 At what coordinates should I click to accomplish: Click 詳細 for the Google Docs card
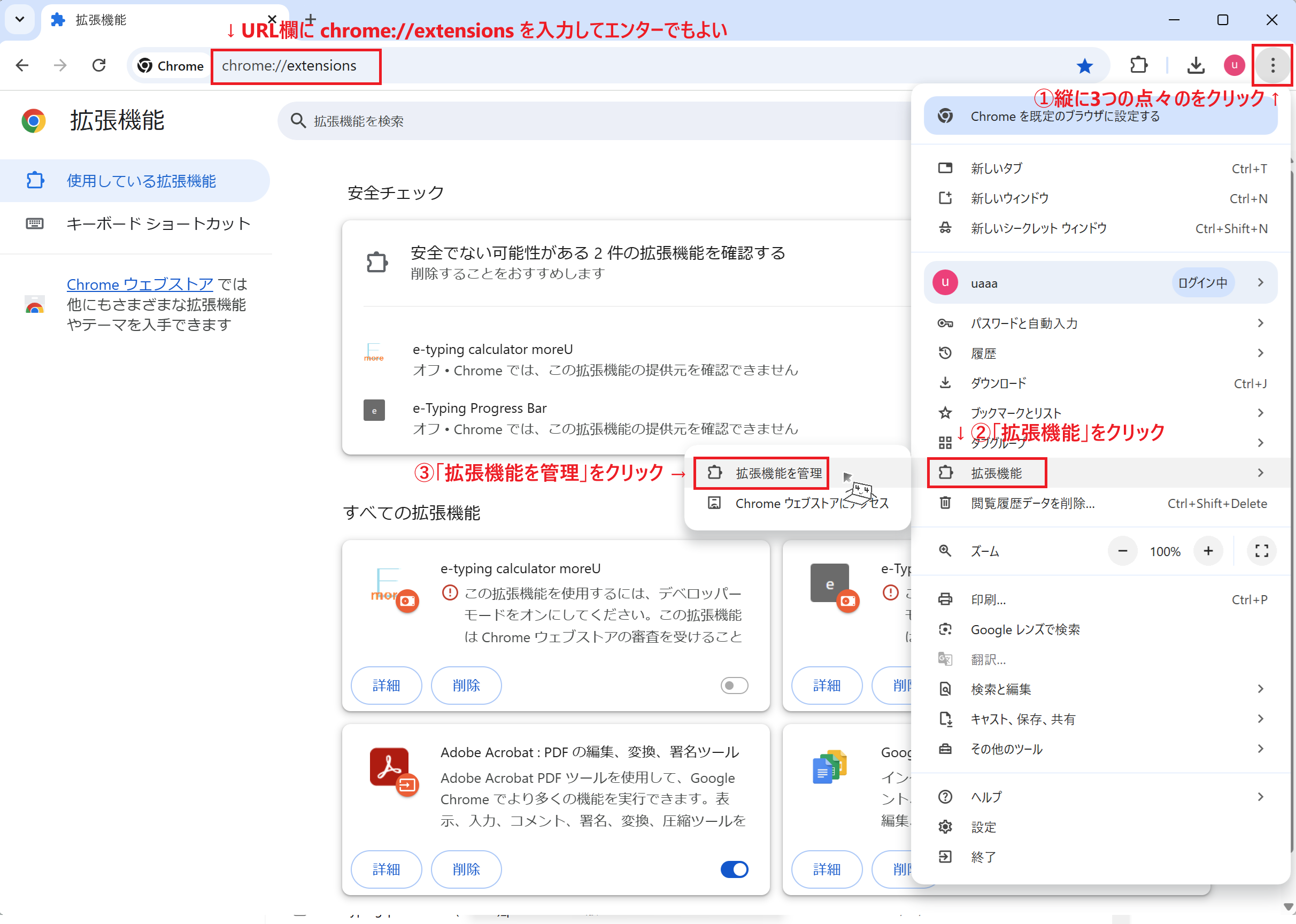[827, 869]
